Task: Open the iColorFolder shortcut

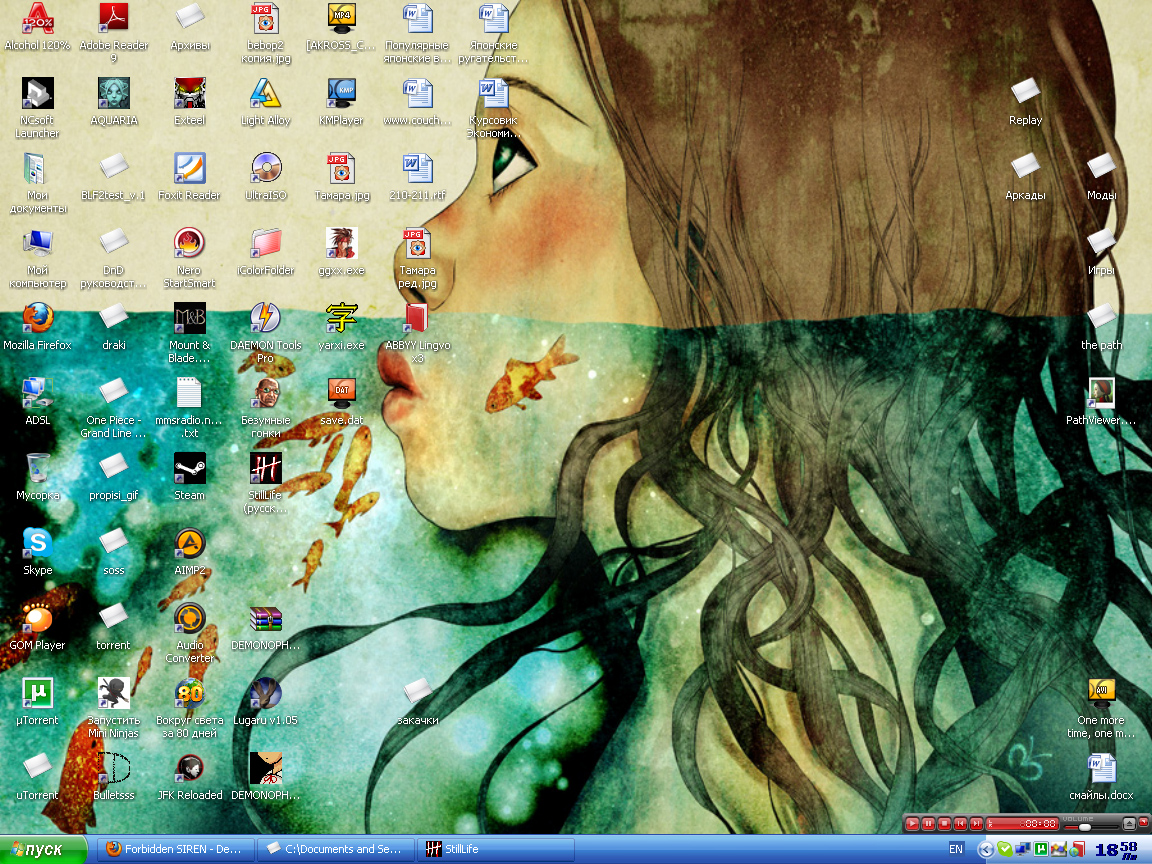Action: (x=266, y=252)
